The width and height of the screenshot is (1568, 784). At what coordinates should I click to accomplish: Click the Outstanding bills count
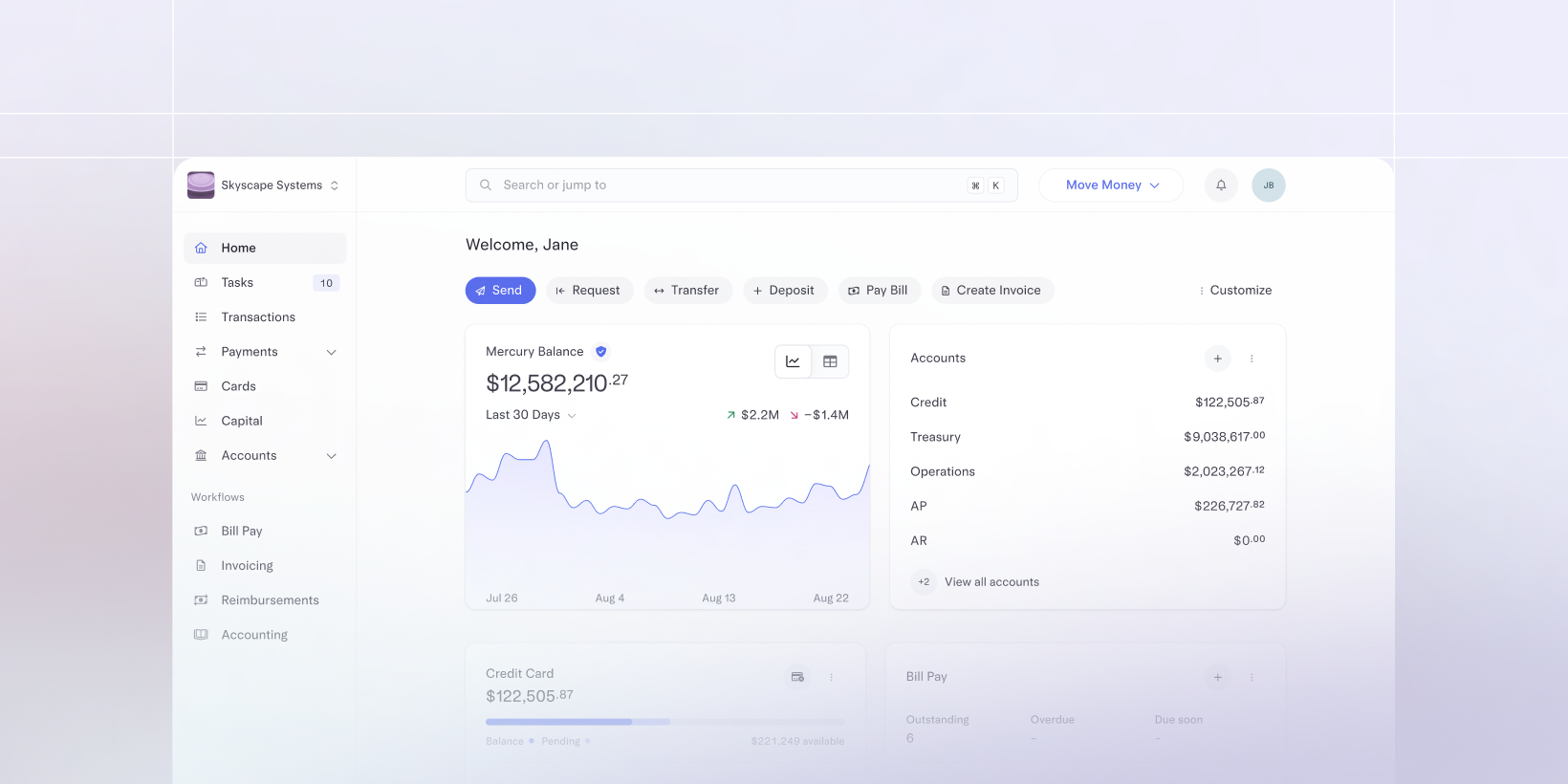click(x=910, y=738)
